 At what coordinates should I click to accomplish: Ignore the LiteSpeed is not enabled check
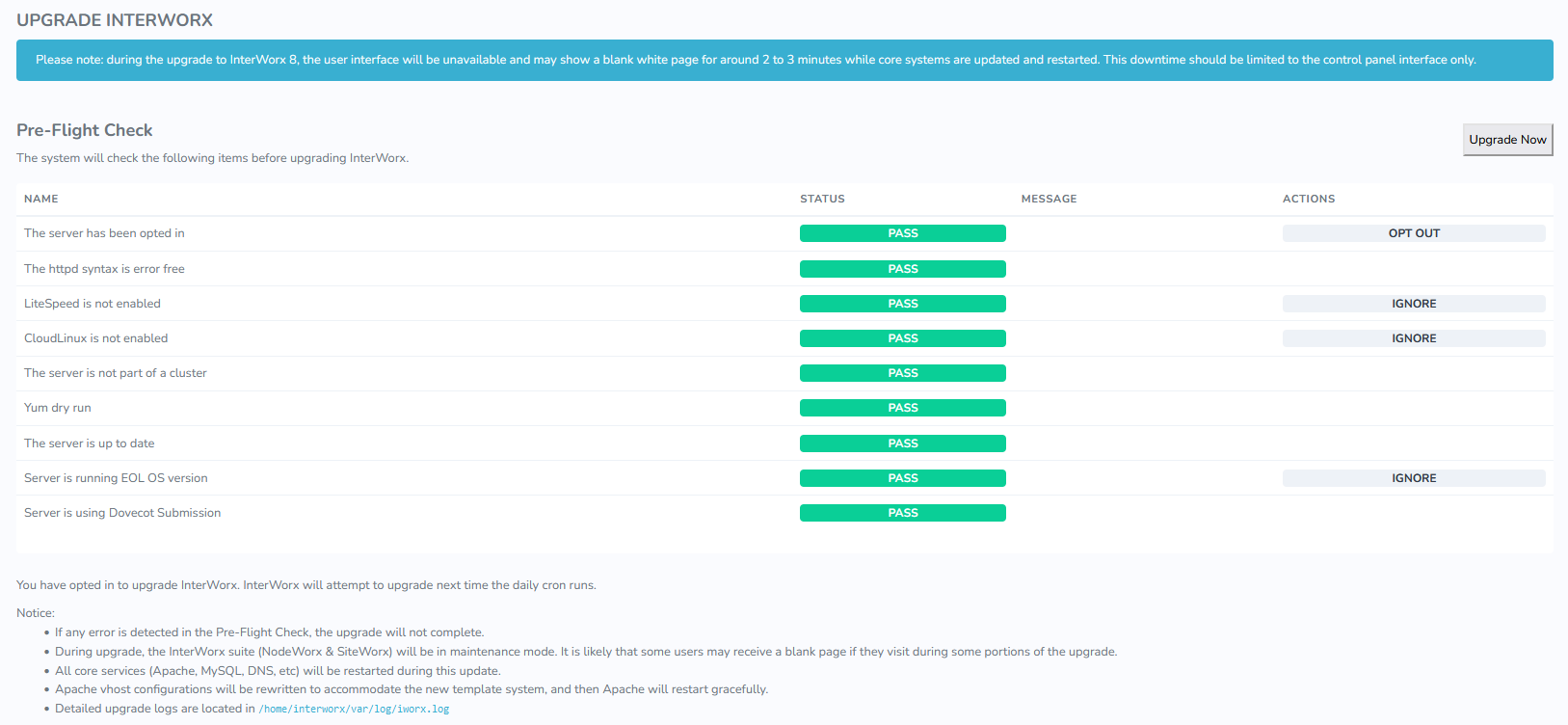pos(1413,304)
